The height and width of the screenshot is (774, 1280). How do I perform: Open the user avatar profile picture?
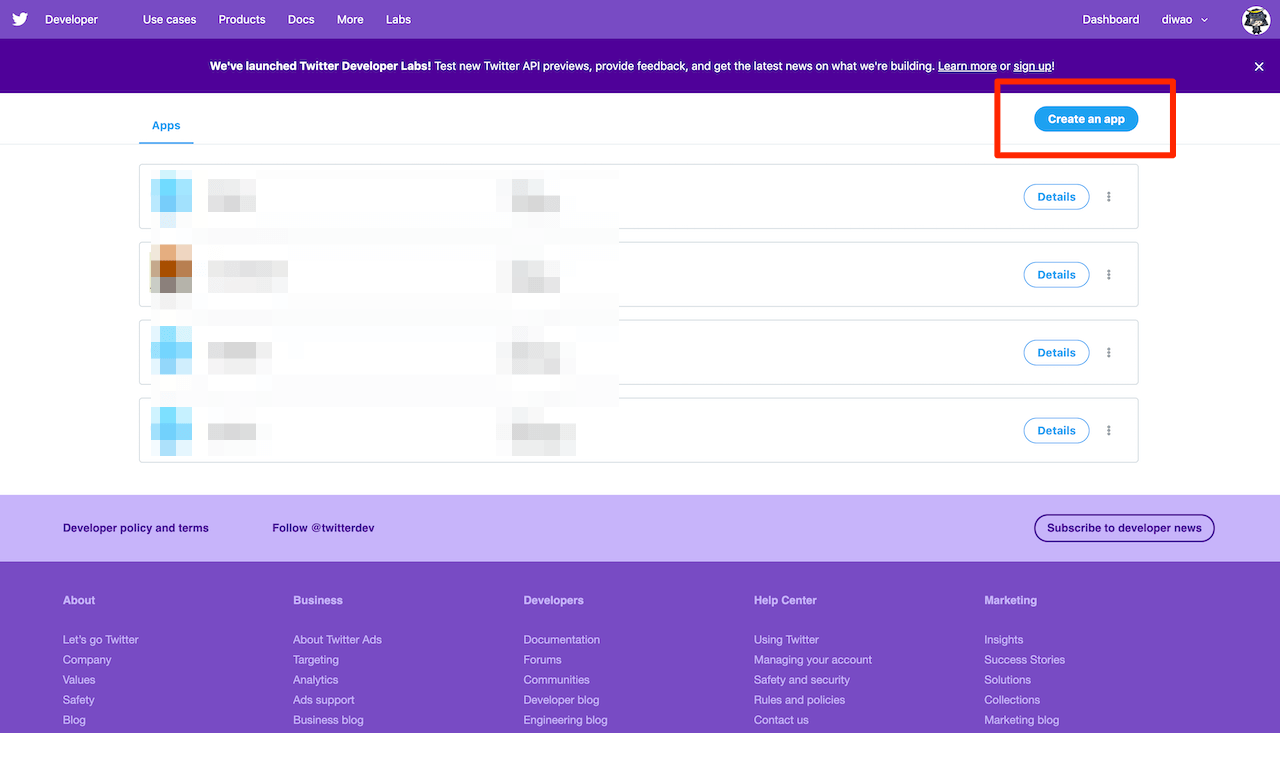click(x=1255, y=20)
